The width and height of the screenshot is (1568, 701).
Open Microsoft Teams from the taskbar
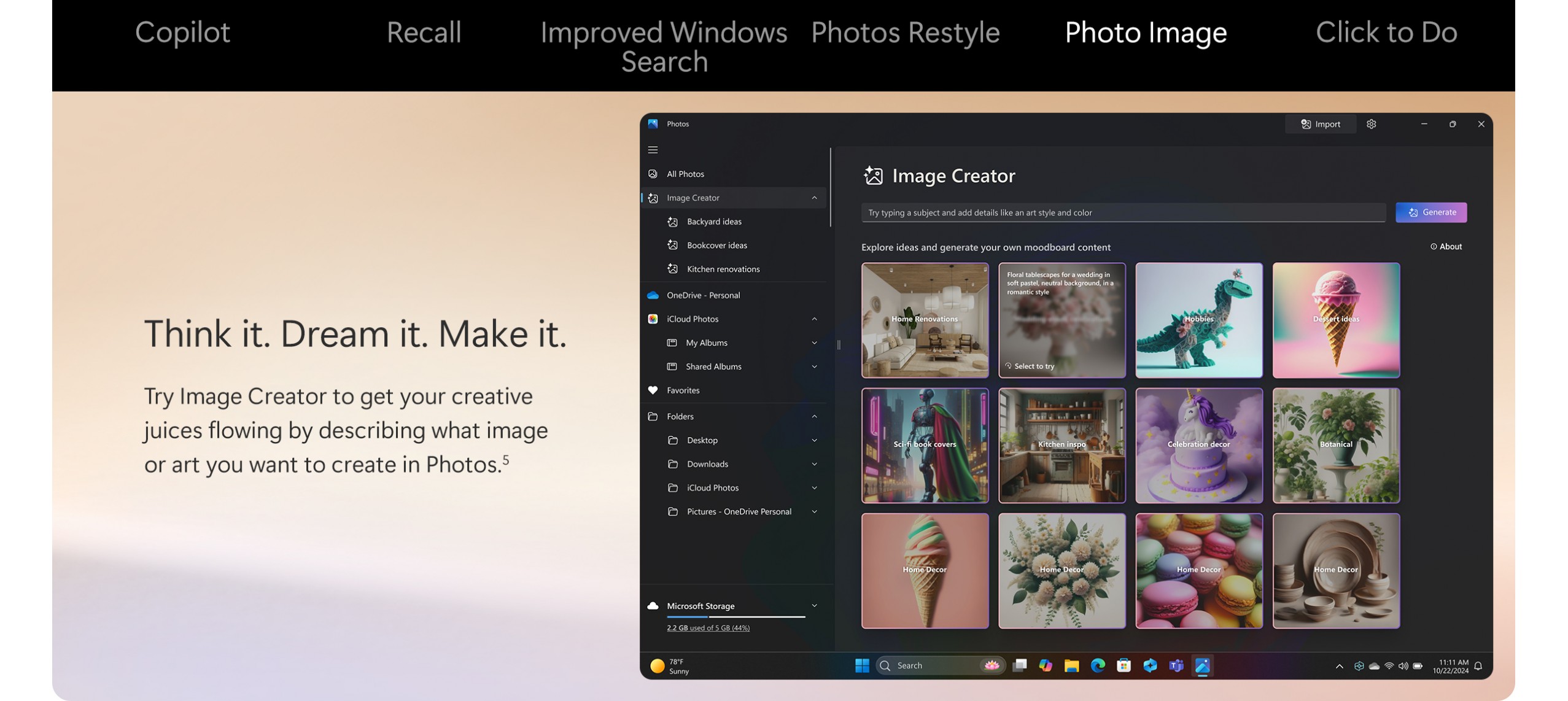[1176, 665]
